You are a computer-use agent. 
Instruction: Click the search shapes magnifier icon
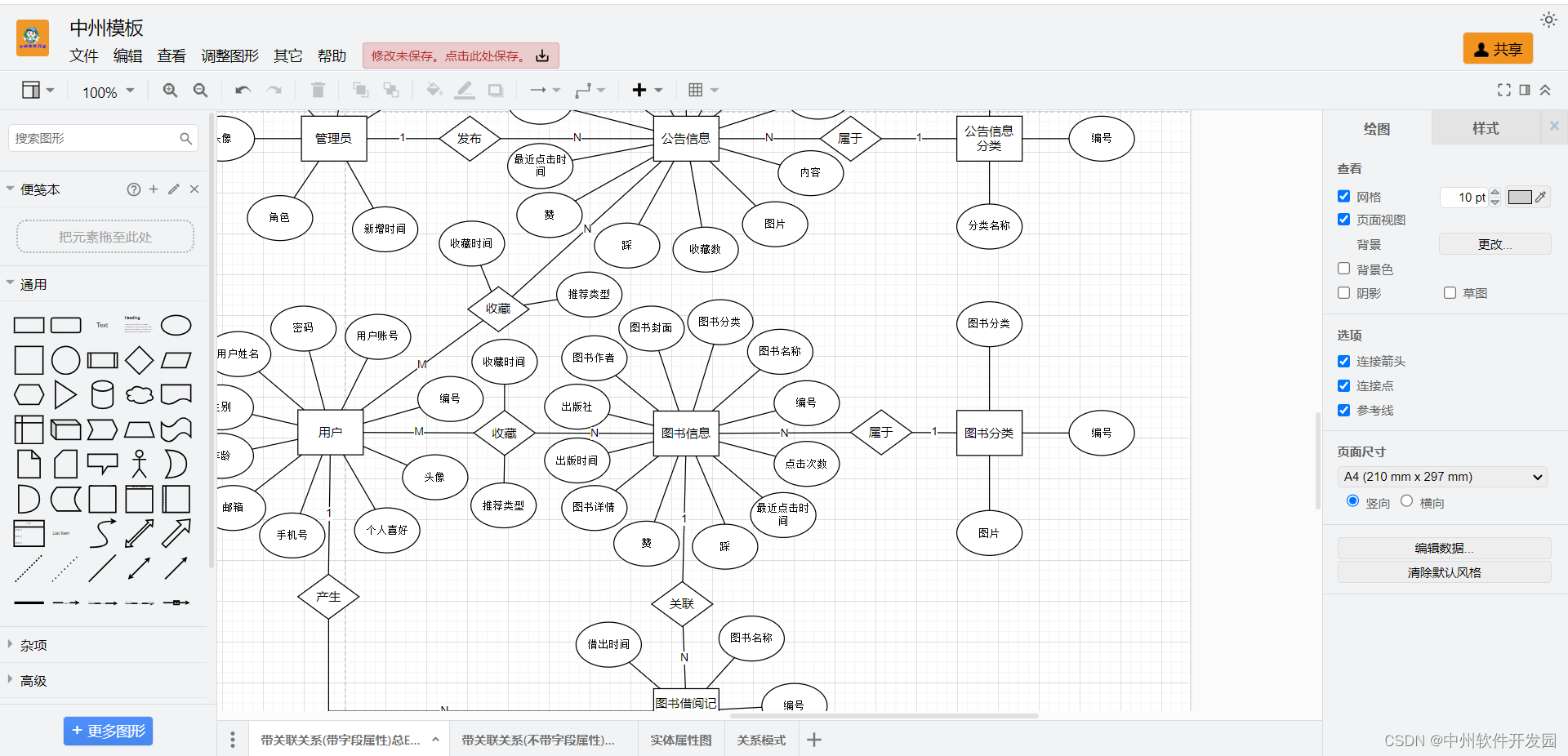(186, 139)
